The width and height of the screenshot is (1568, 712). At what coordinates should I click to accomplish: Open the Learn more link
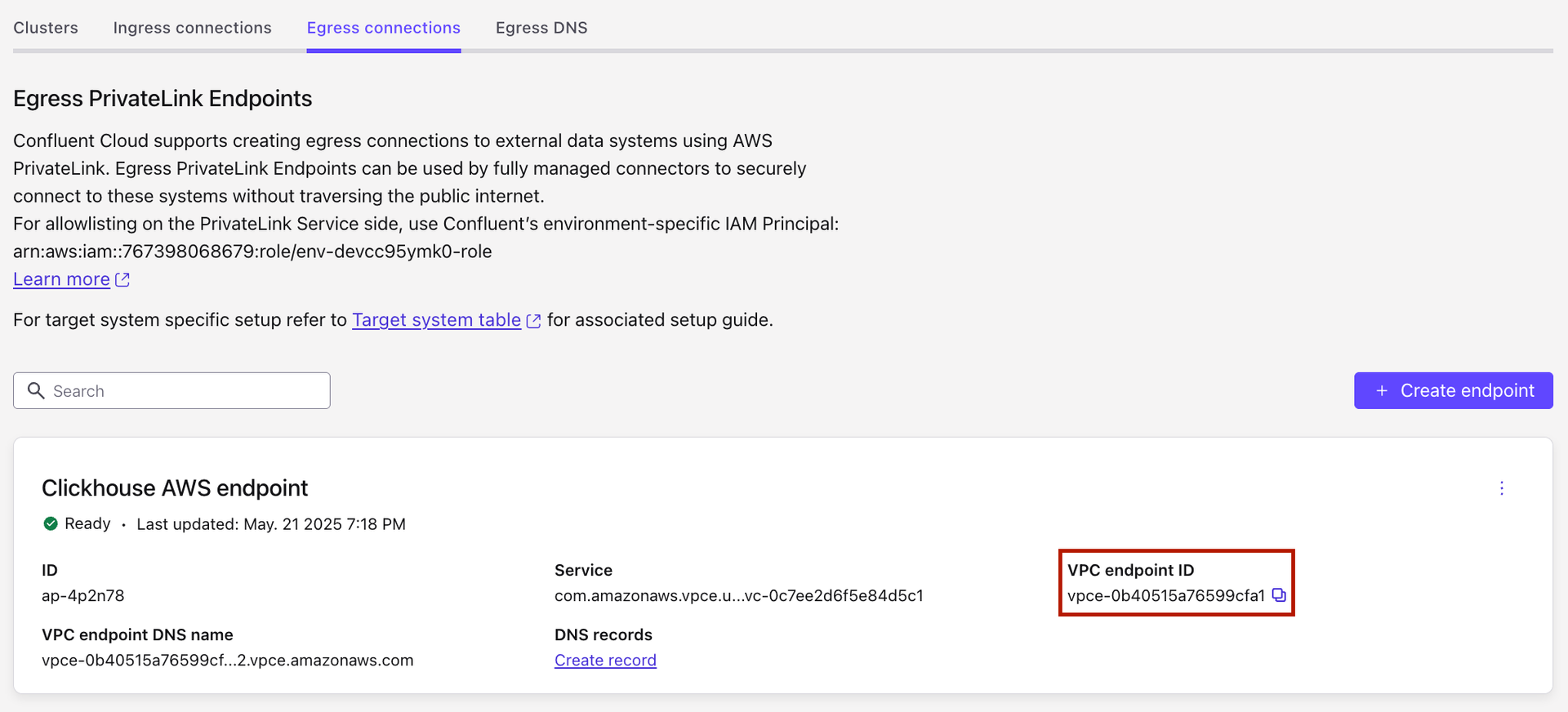[61, 279]
